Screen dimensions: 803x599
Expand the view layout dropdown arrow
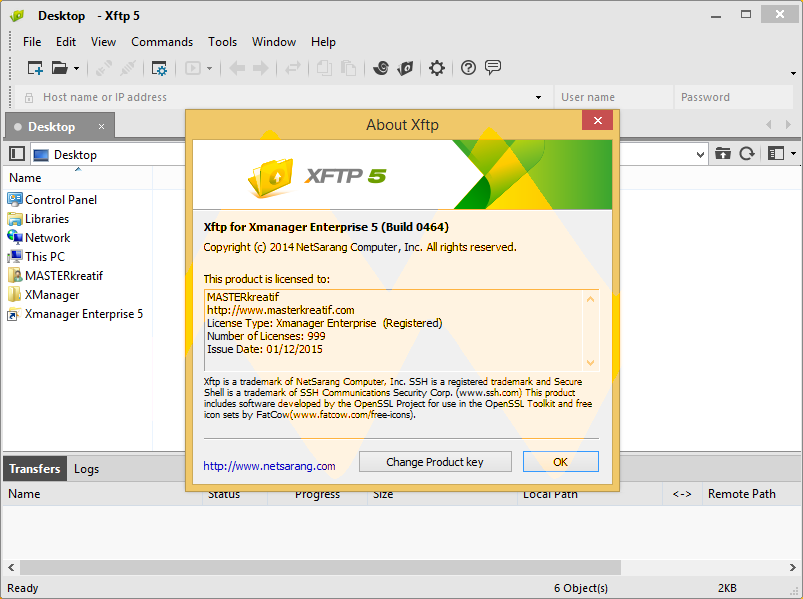[793, 154]
